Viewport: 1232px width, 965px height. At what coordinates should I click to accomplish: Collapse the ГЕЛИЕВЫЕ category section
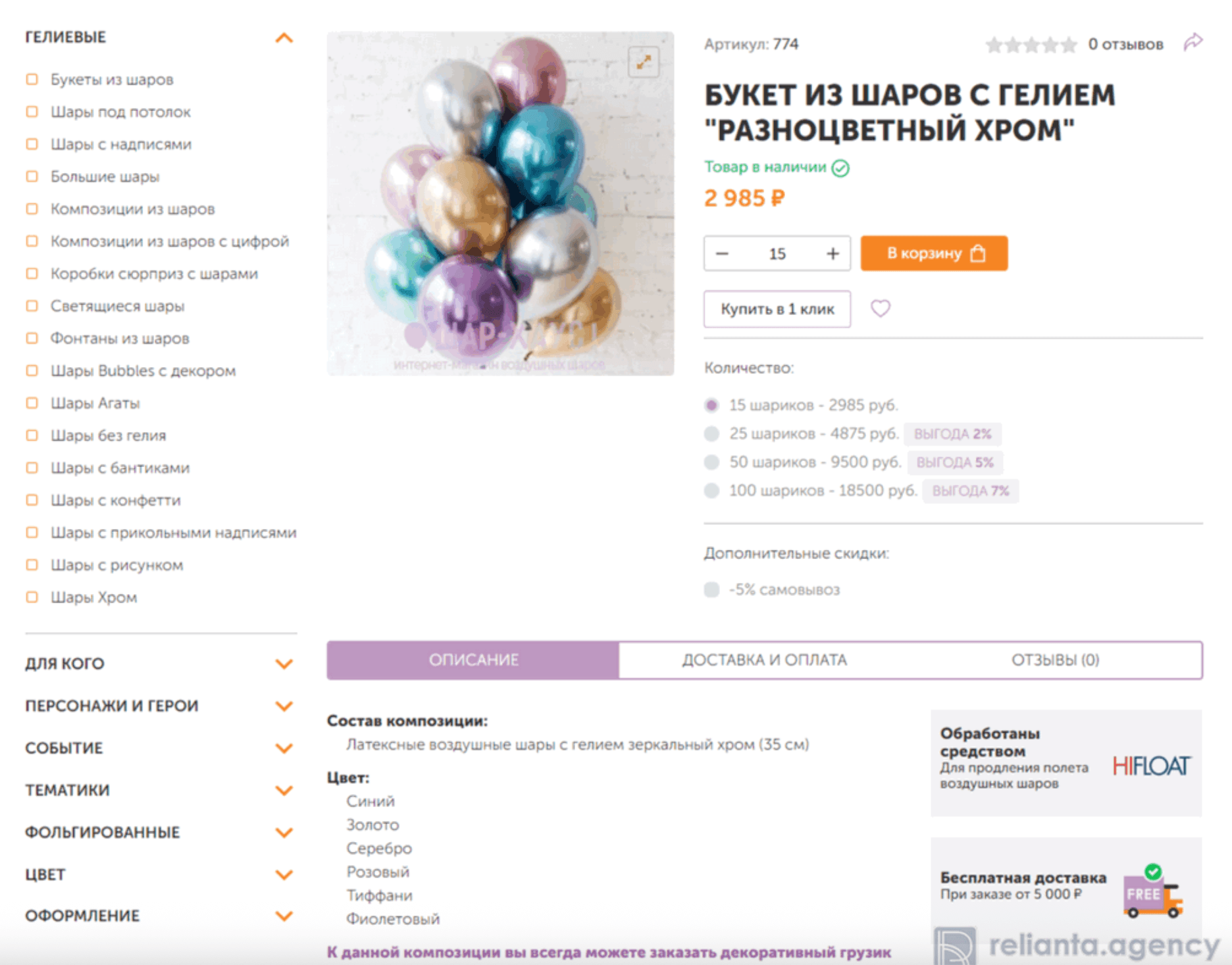click(284, 37)
